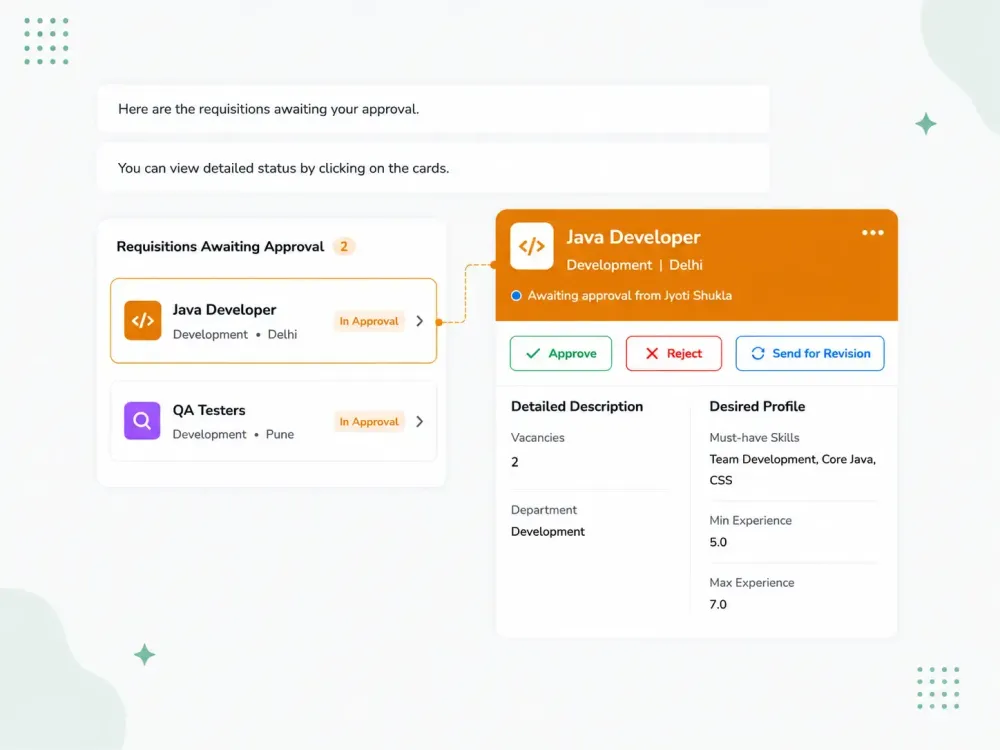This screenshot has height=750, width=1000.
Task: Click the orange code icon on Java Developer card
Action: click(x=142, y=320)
